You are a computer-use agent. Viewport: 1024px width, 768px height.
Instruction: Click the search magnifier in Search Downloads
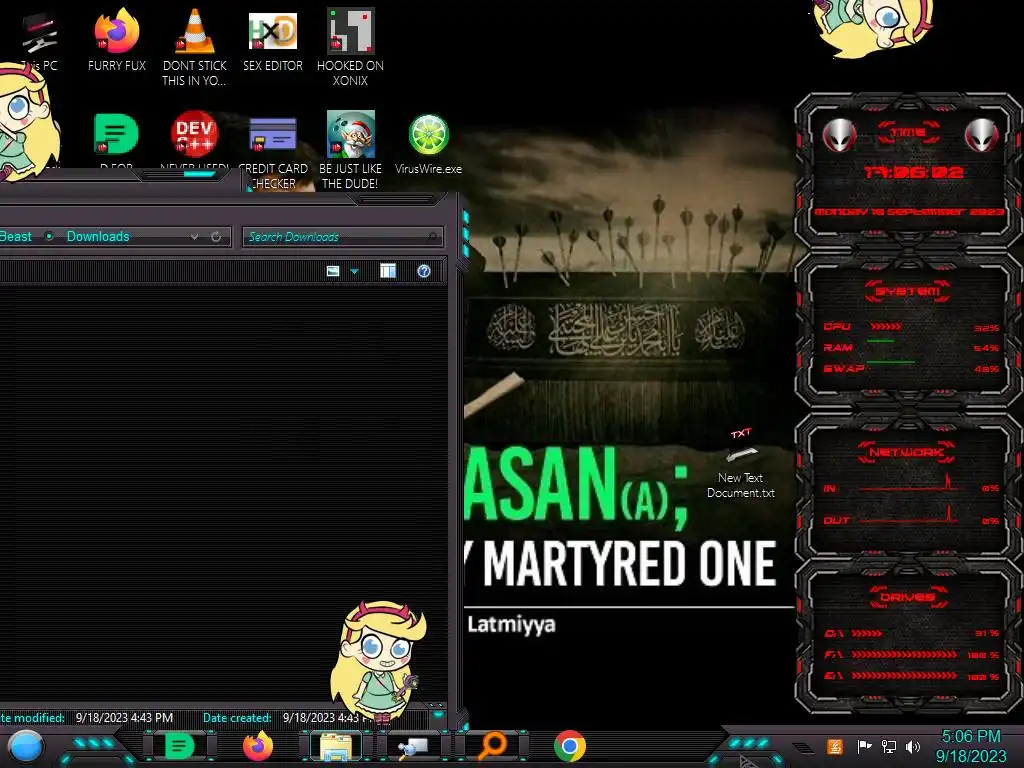click(x=432, y=237)
